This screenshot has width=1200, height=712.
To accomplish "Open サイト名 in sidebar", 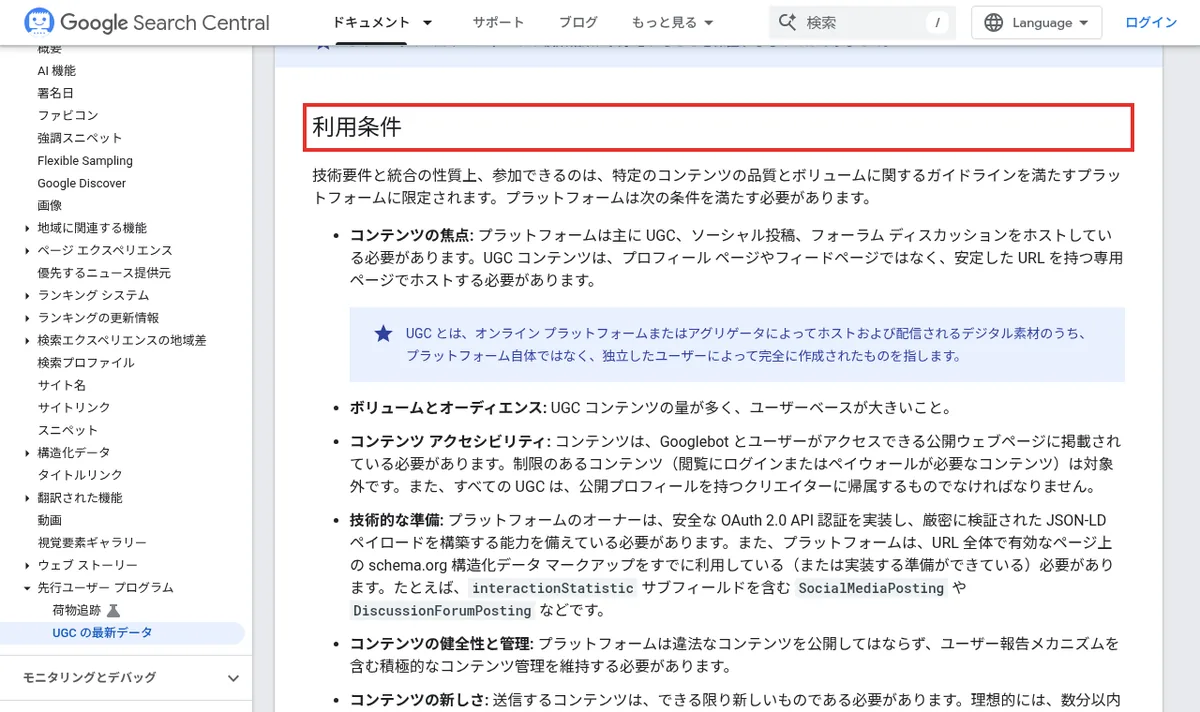I will point(62,385).
